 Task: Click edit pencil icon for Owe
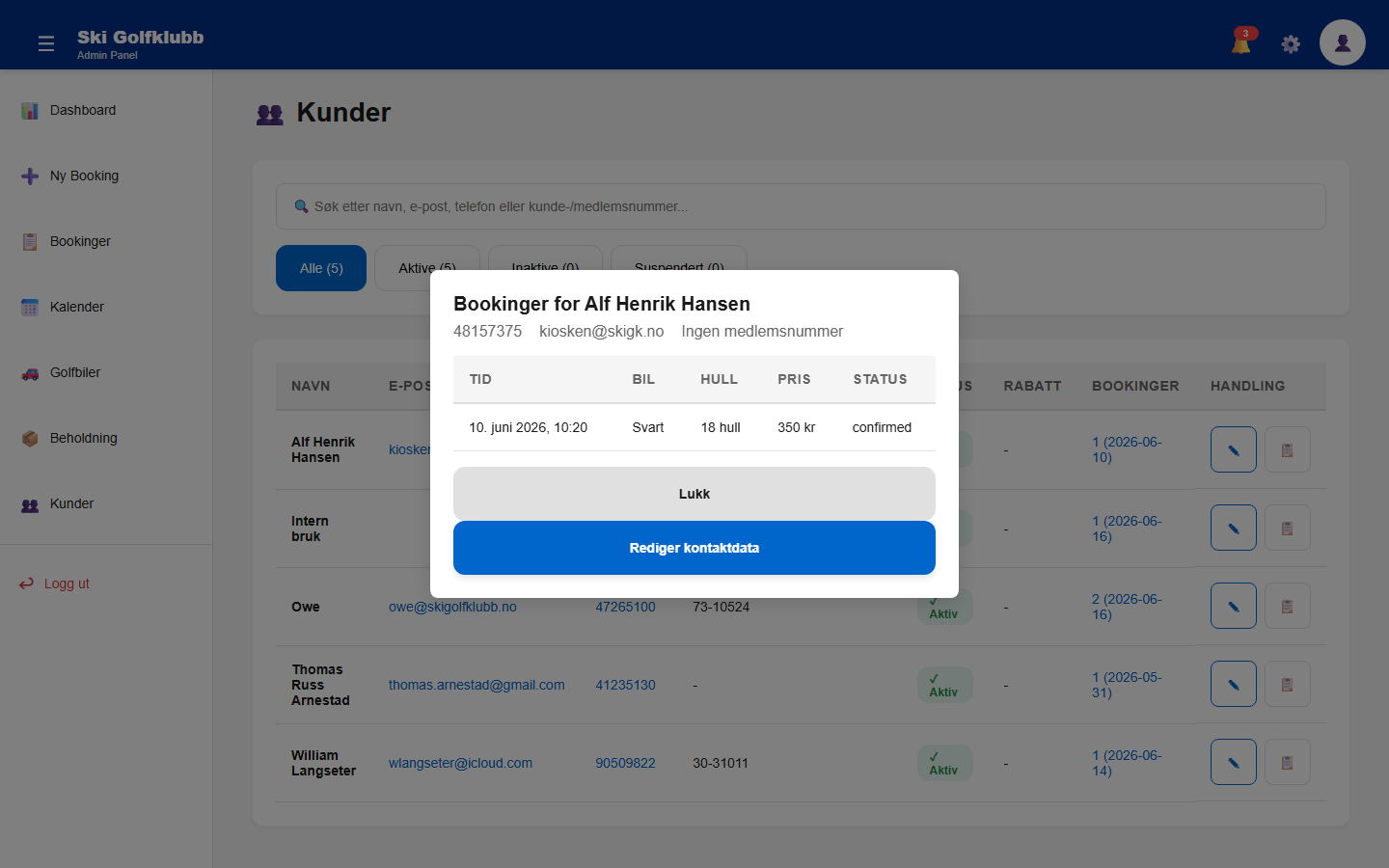(1233, 606)
